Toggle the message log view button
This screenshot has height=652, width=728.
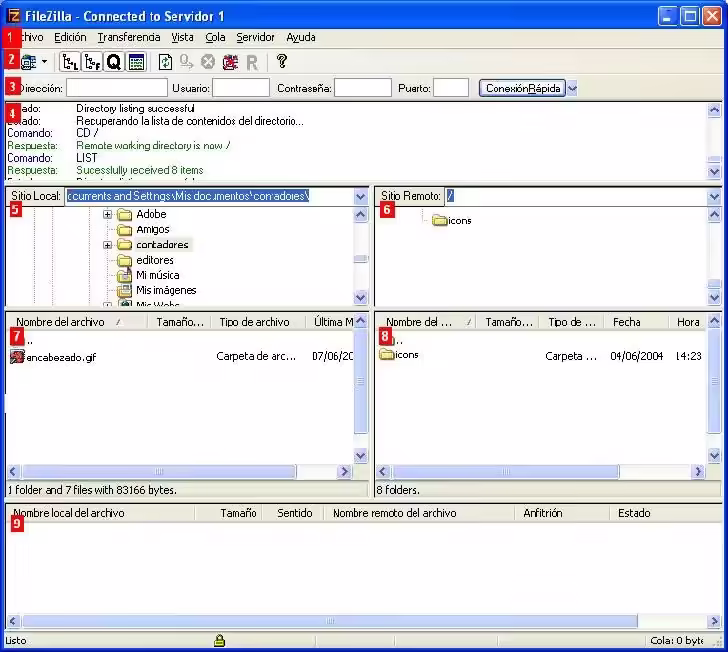coord(136,62)
